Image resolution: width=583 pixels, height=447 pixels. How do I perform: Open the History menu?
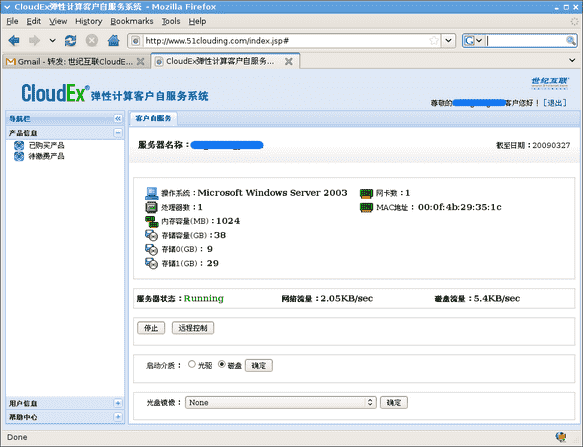click(88, 21)
